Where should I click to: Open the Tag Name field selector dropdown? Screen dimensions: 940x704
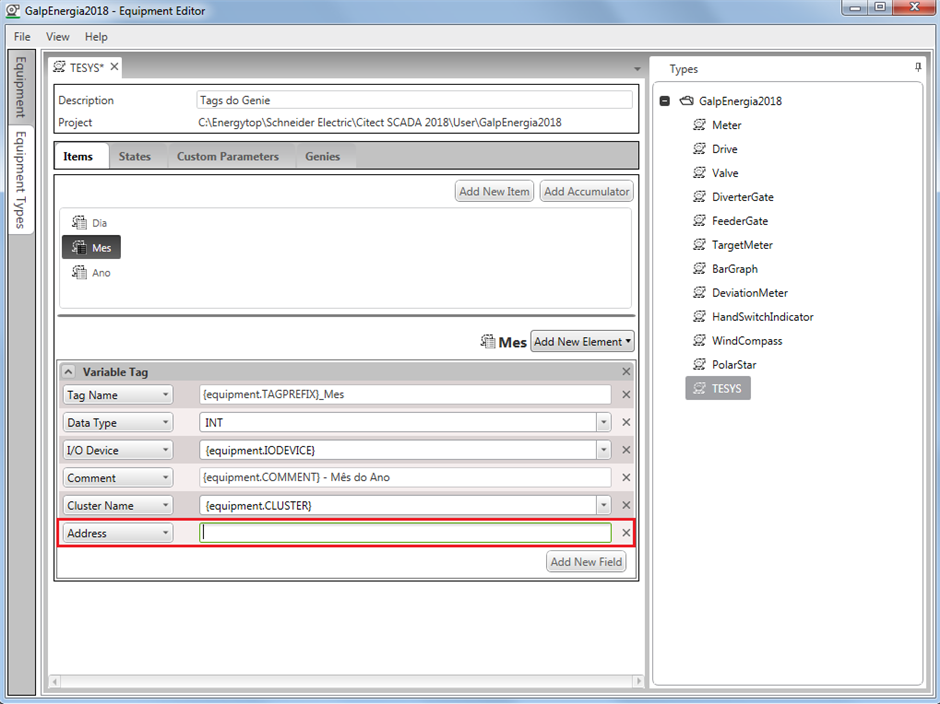(x=118, y=395)
